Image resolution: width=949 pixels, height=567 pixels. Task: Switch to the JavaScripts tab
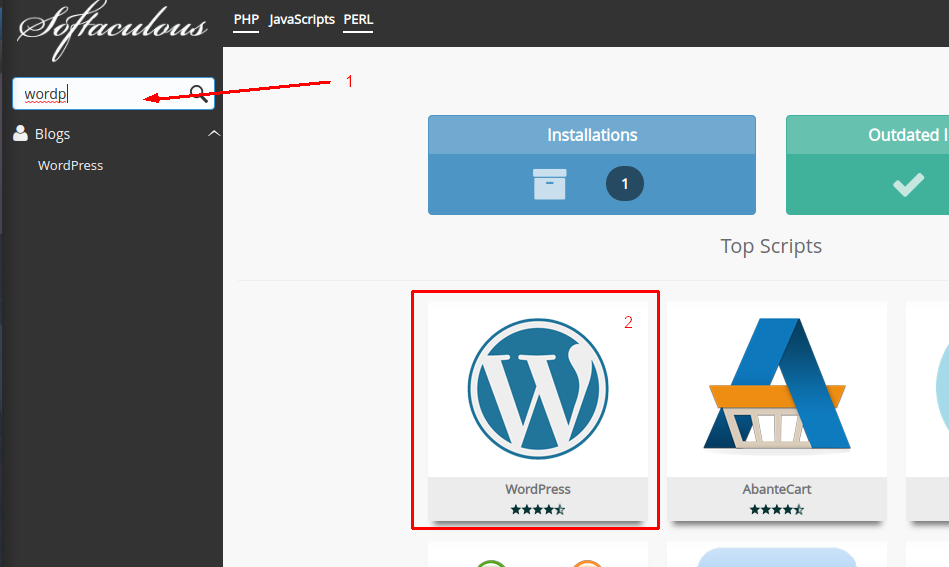(x=301, y=19)
